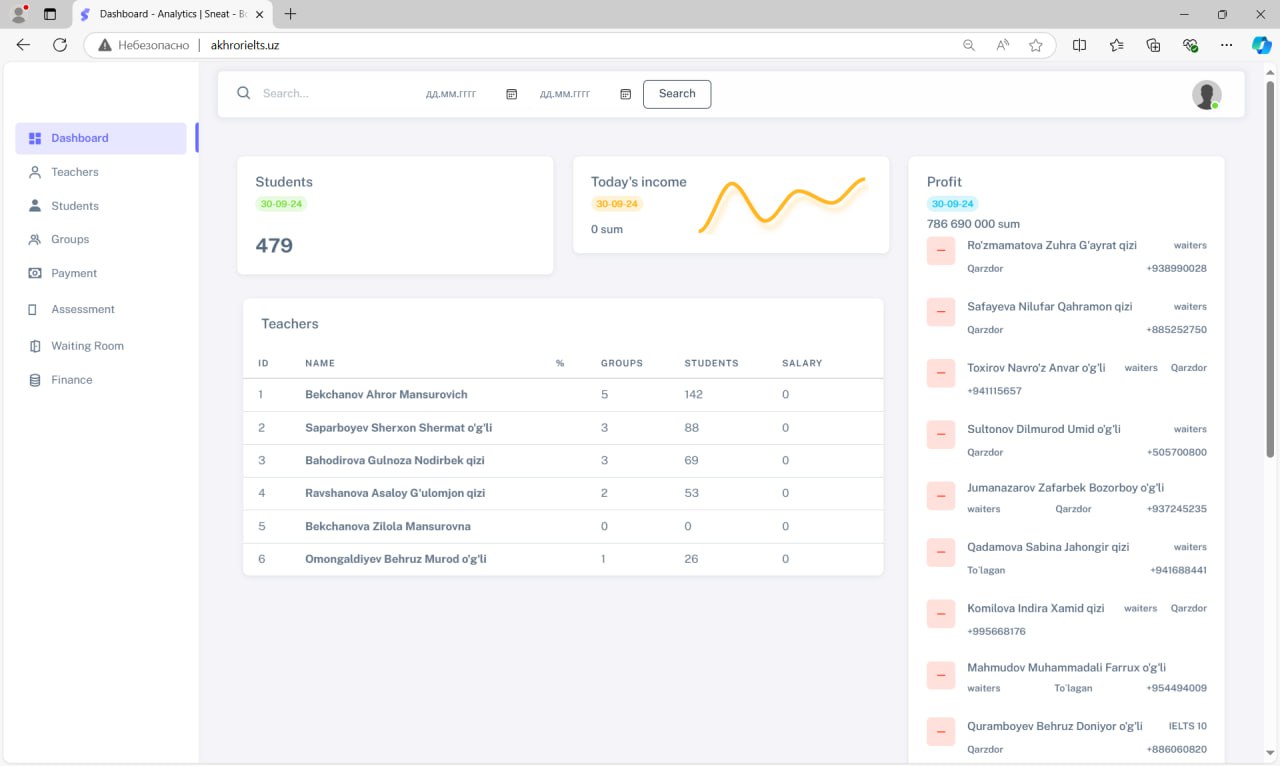Click the Payment cash icon in sidebar

point(35,273)
